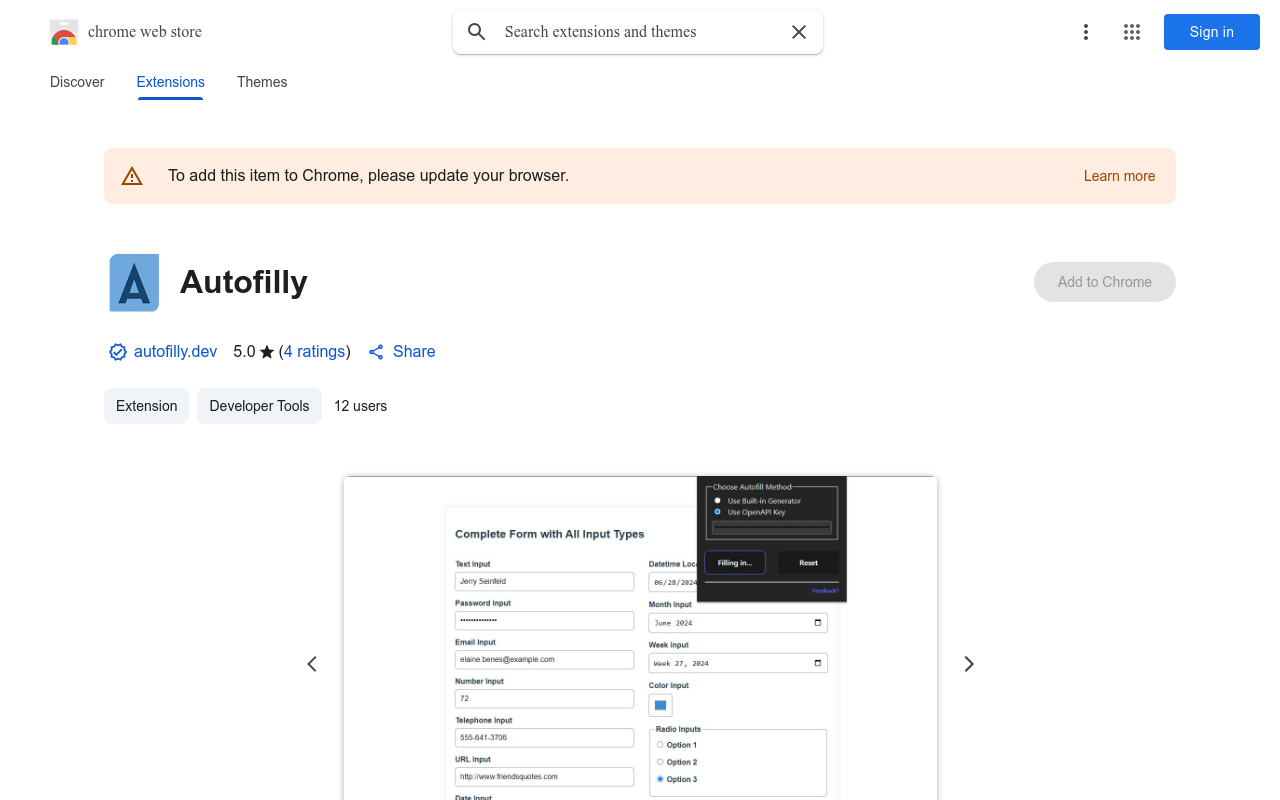The height and width of the screenshot is (800, 1280).
Task: Click the Autofilly extension logo
Action: pos(134,282)
